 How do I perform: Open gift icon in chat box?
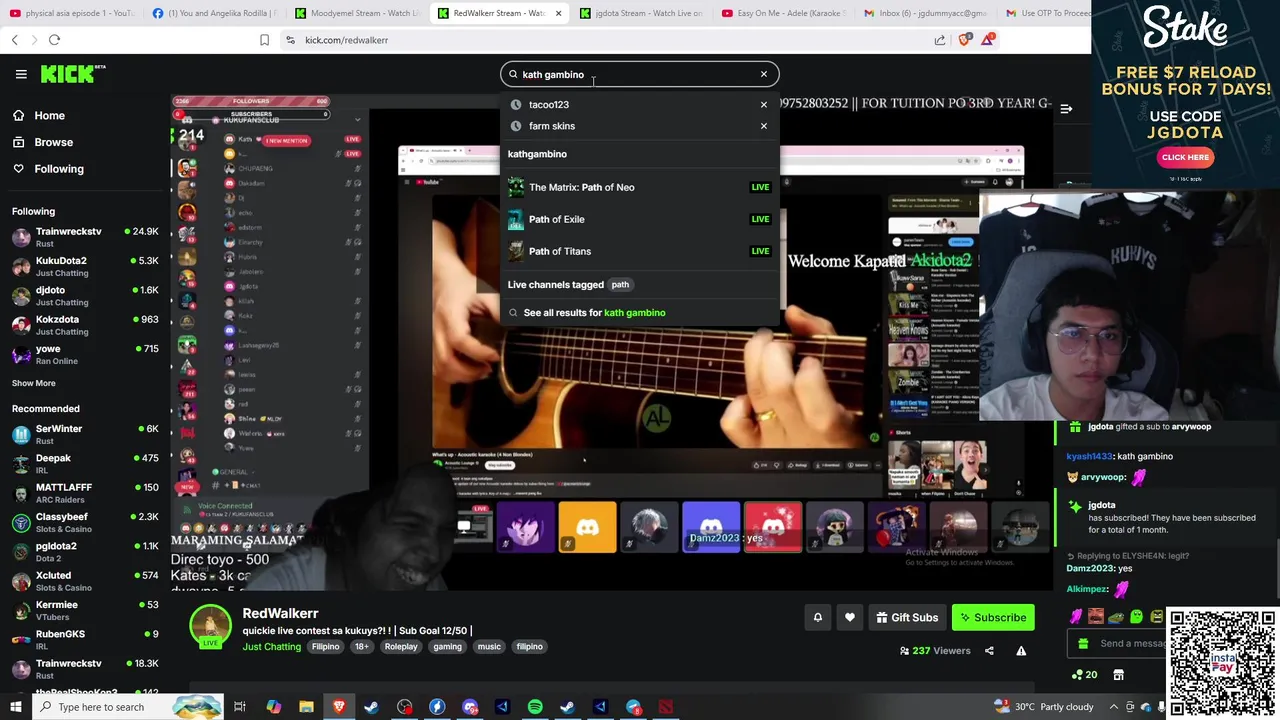coord(1083,644)
